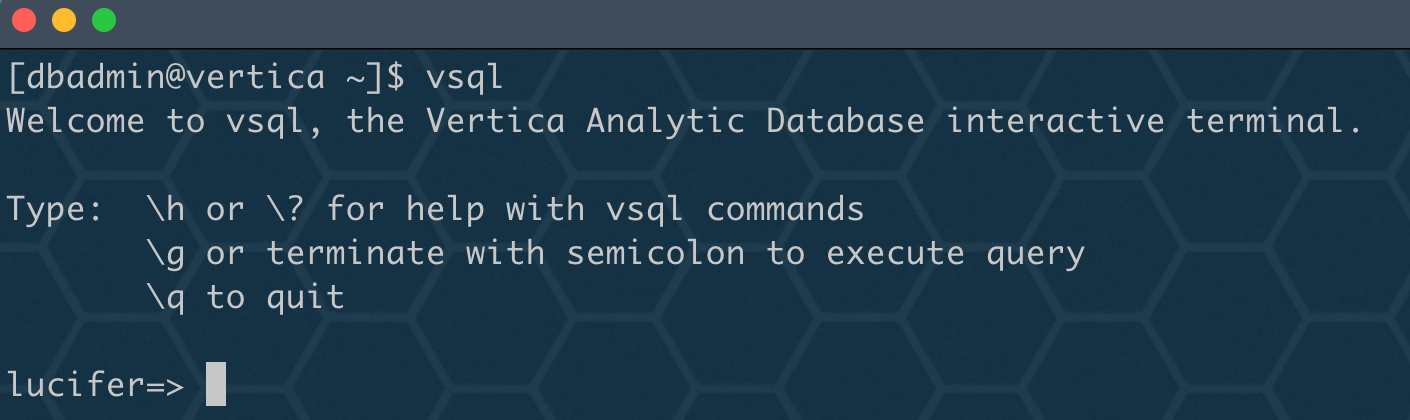The width and height of the screenshot is (1410, 420).
Task: Click the word Database in welcome line
Action: (x=846, y=122)
